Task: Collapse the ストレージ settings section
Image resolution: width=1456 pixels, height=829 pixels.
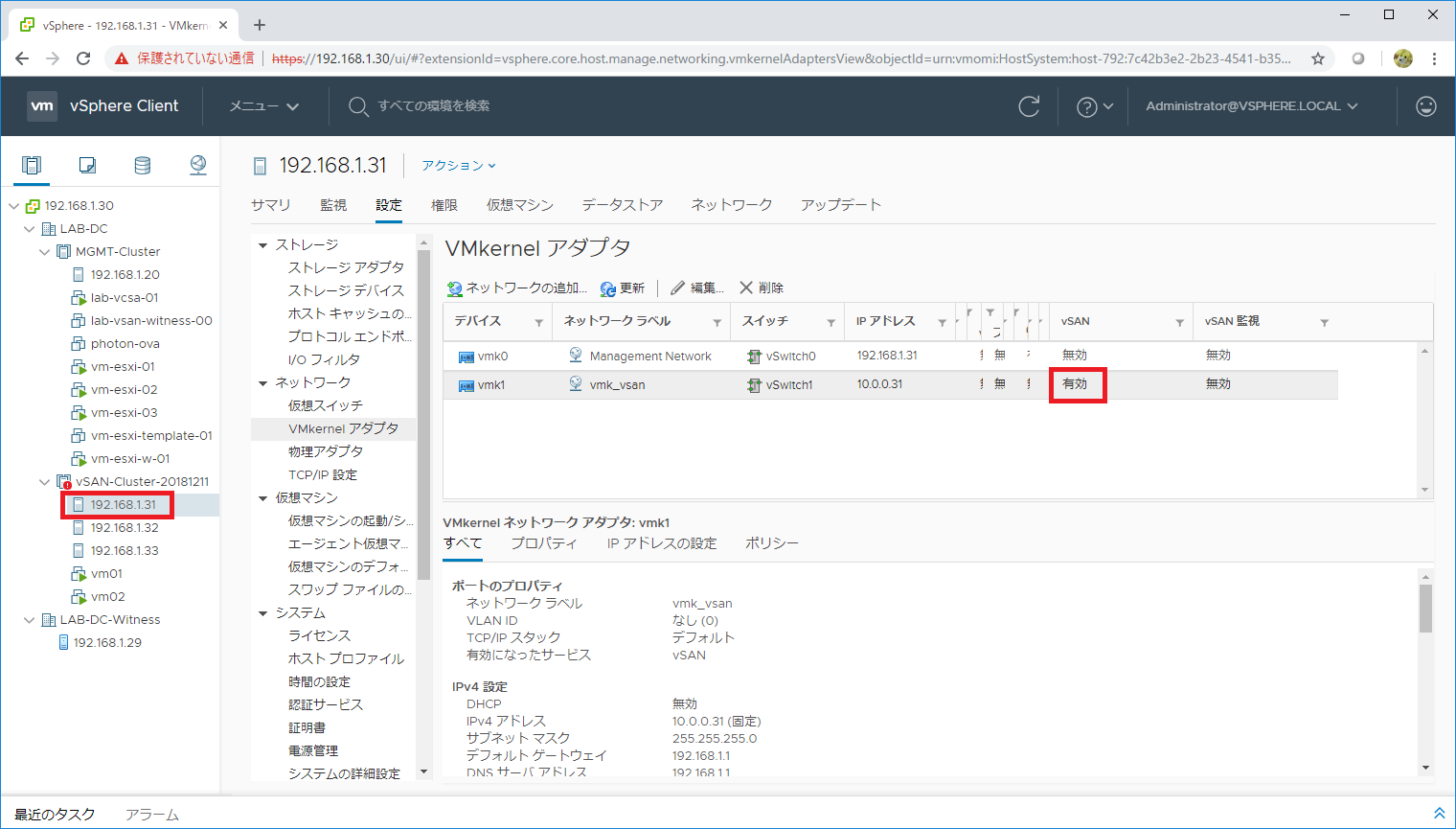Action: (x=263, y=245)
